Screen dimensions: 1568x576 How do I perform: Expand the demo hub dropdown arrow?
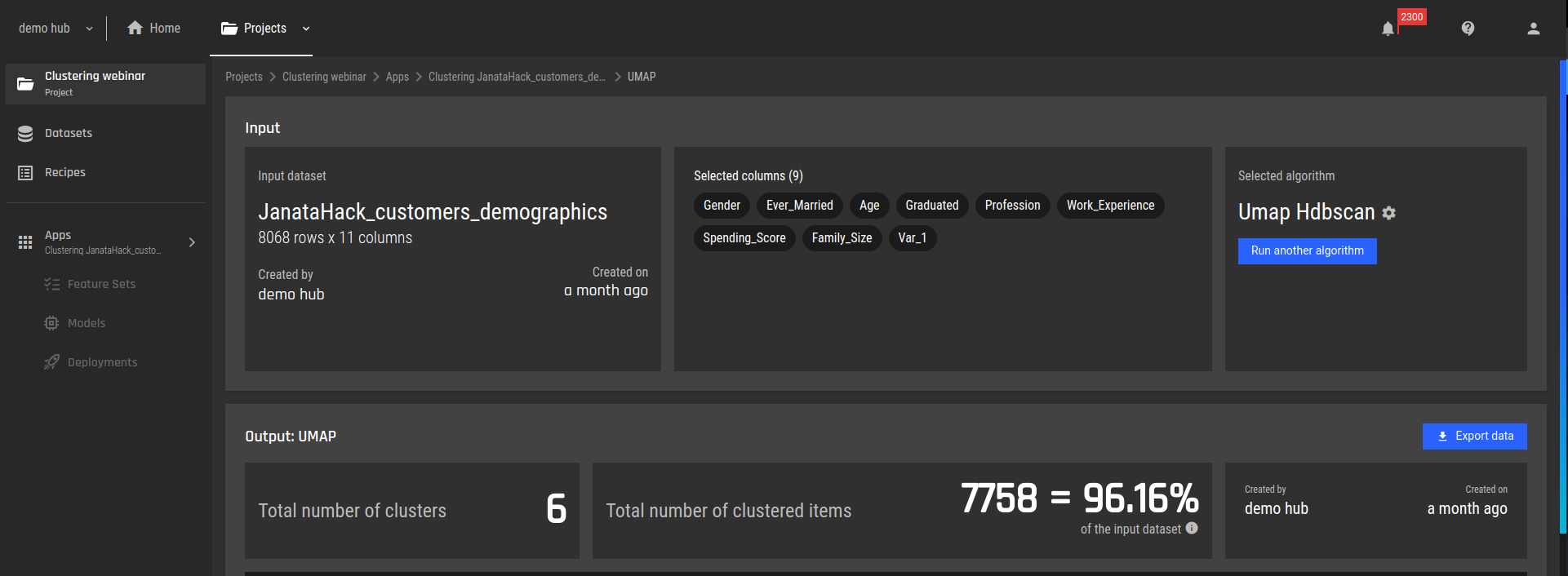coord(90,29)
